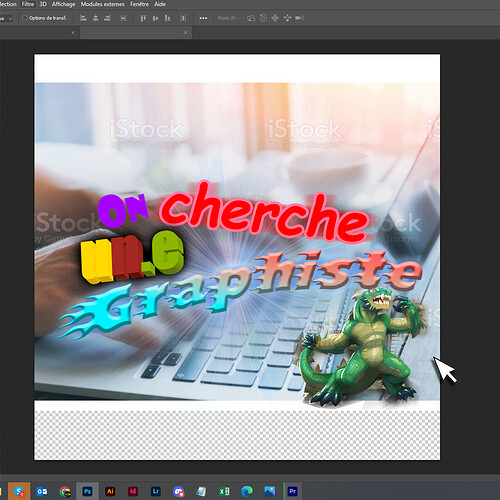
Task: Click the align horizontal centers icon
Action: pos(95,18)
